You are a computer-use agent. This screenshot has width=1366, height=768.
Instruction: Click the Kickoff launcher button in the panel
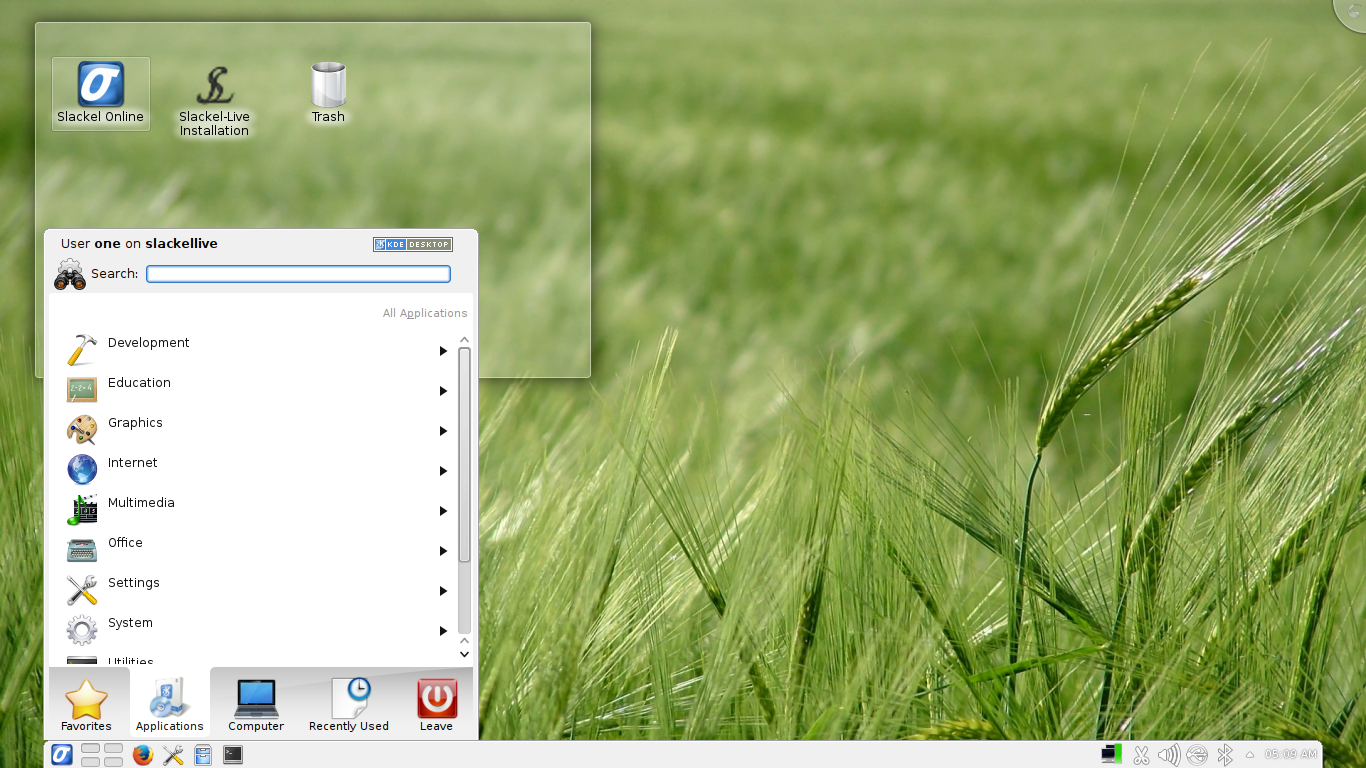point(62,755)
